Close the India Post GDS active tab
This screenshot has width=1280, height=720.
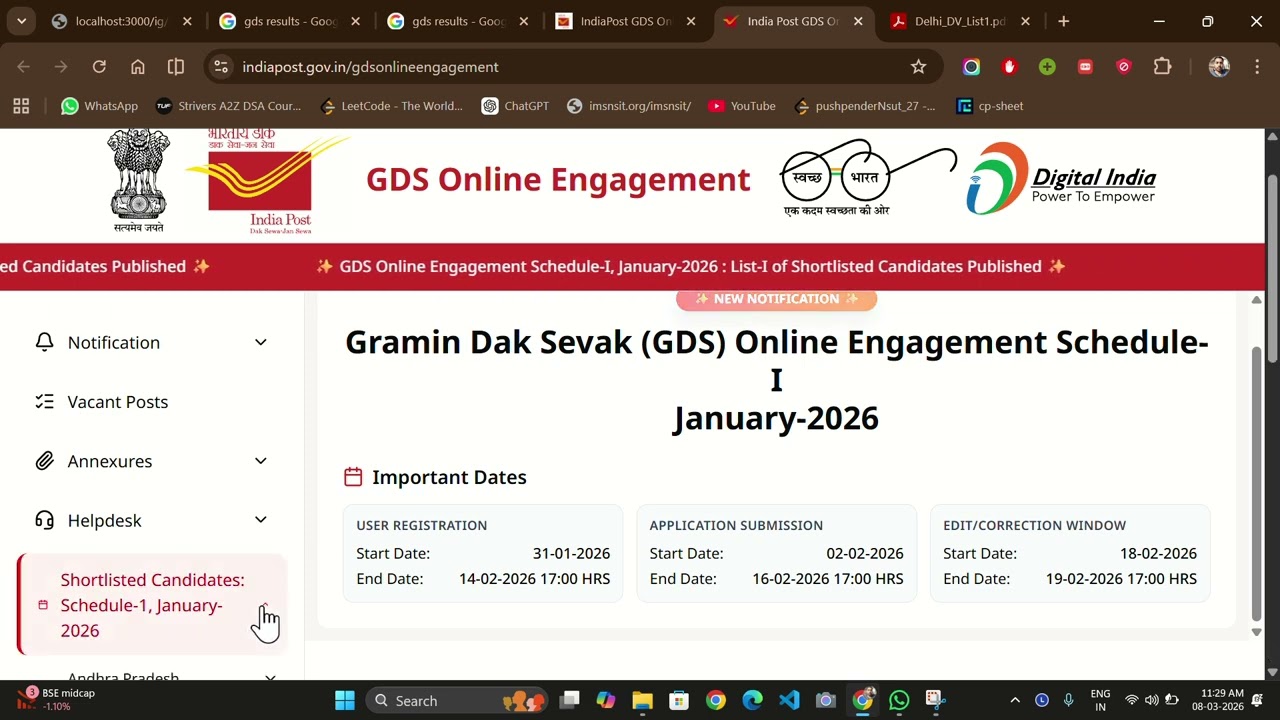pyautogui.click(x=858, y=21)
